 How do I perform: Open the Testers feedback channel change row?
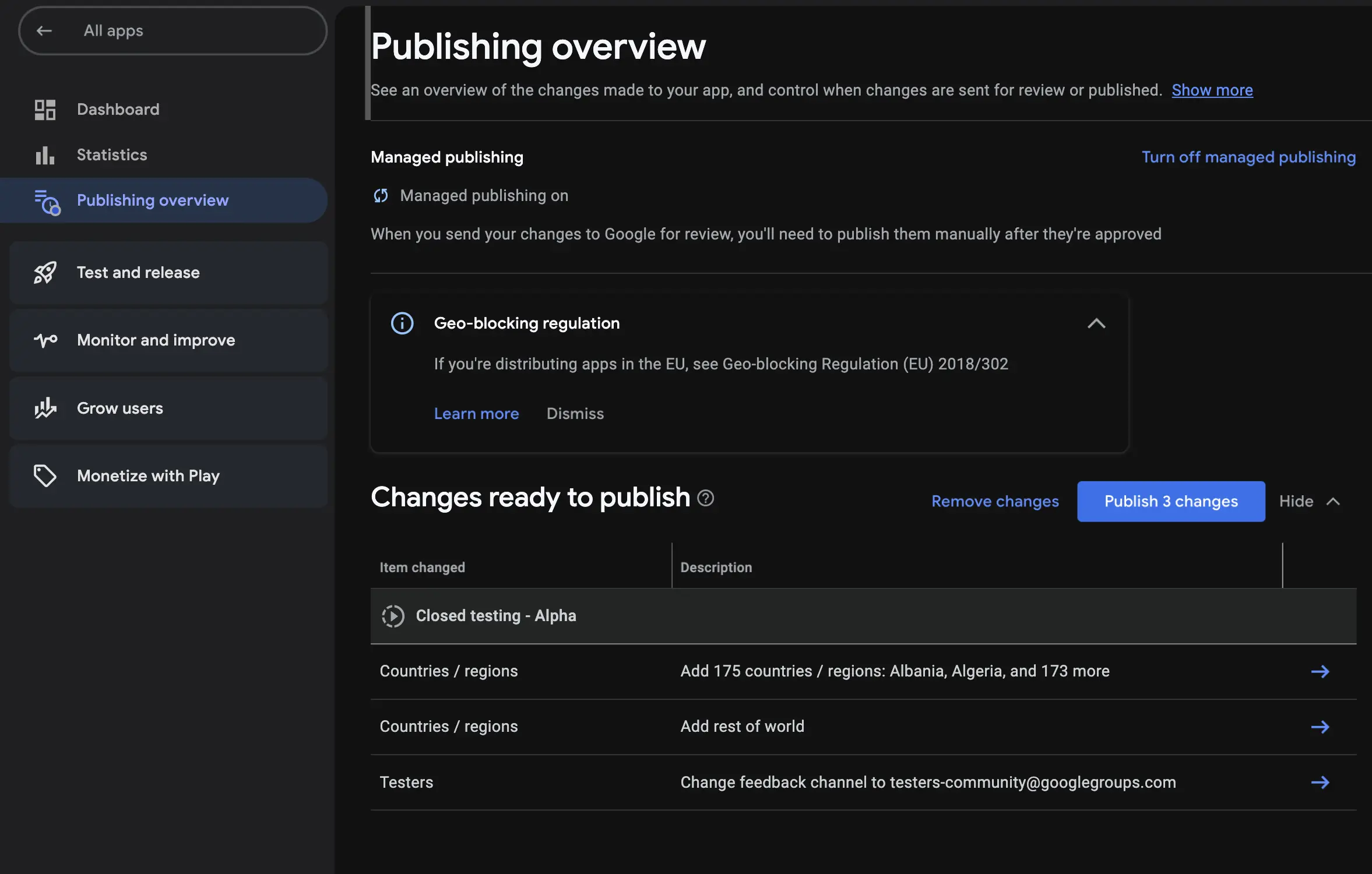pos(1320,782)
